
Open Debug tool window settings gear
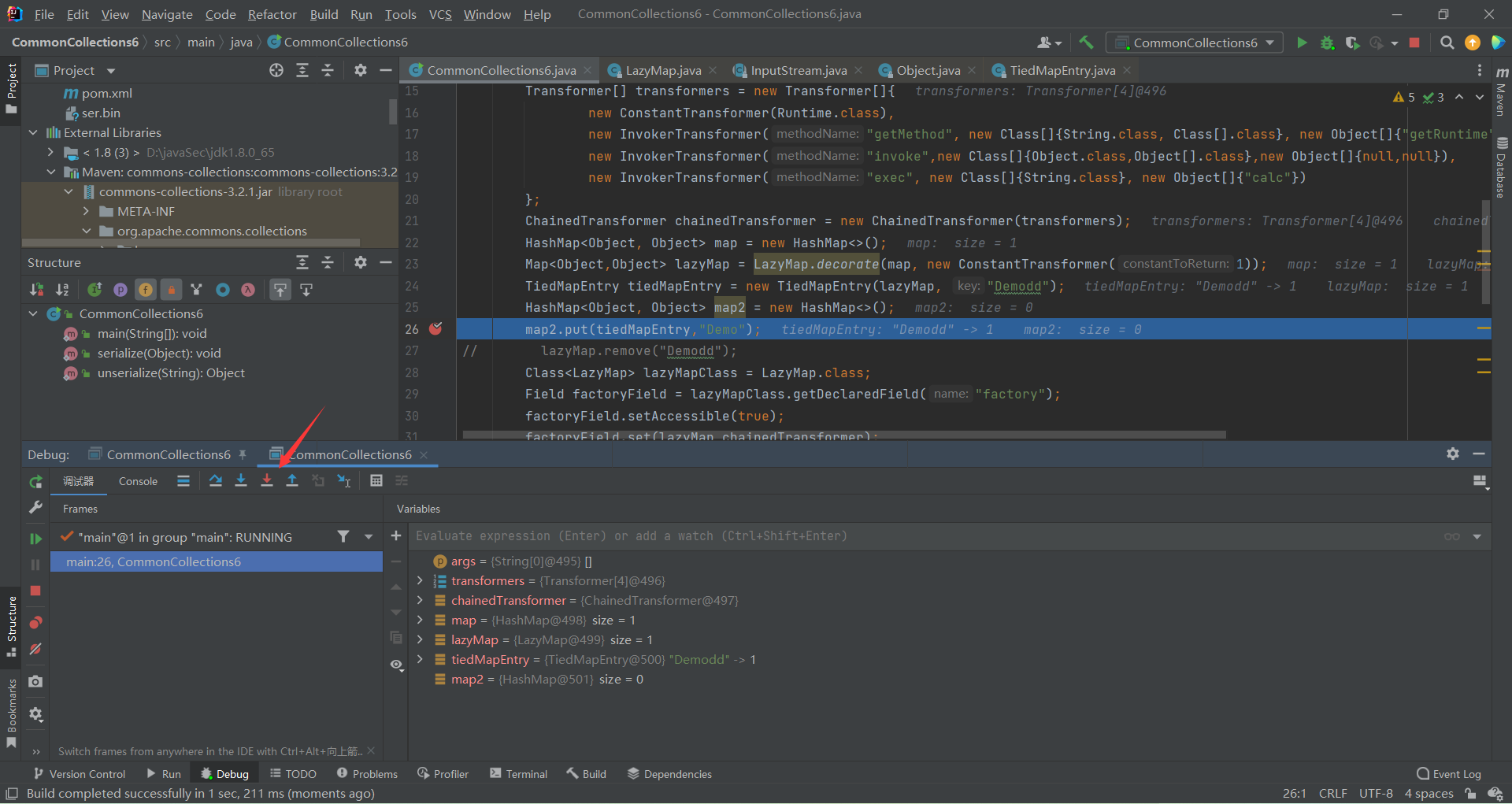pos(1453,454)
